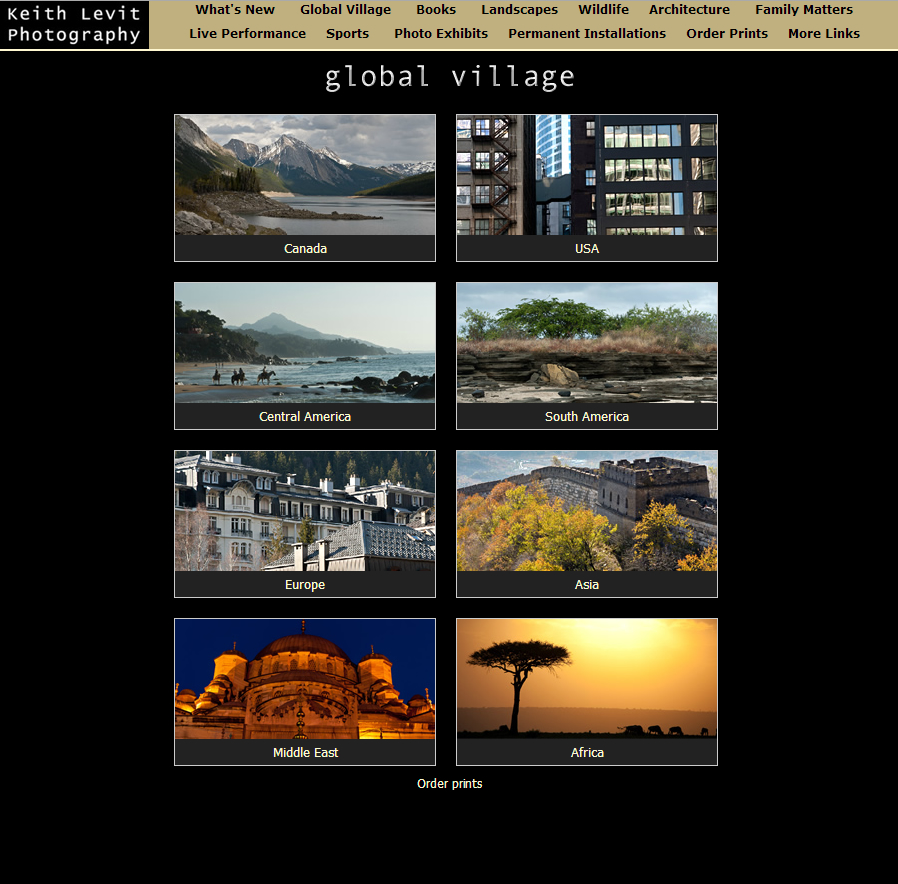898x884 pixels.
Task: View Photo Exhibits in the navigation
Action: (441, 34)
